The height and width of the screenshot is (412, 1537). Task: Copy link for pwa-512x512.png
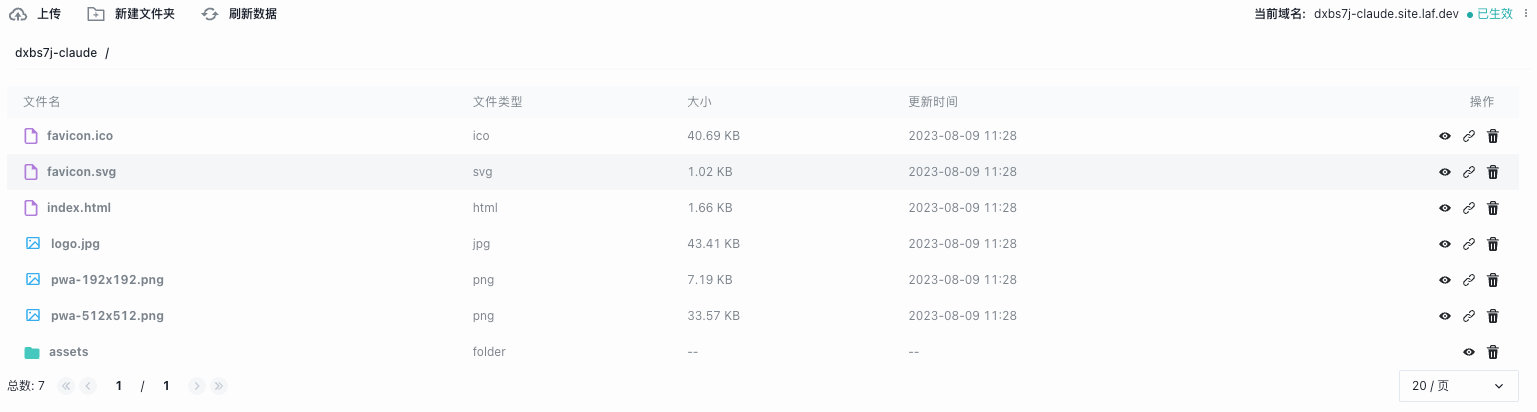point(1469,316)
